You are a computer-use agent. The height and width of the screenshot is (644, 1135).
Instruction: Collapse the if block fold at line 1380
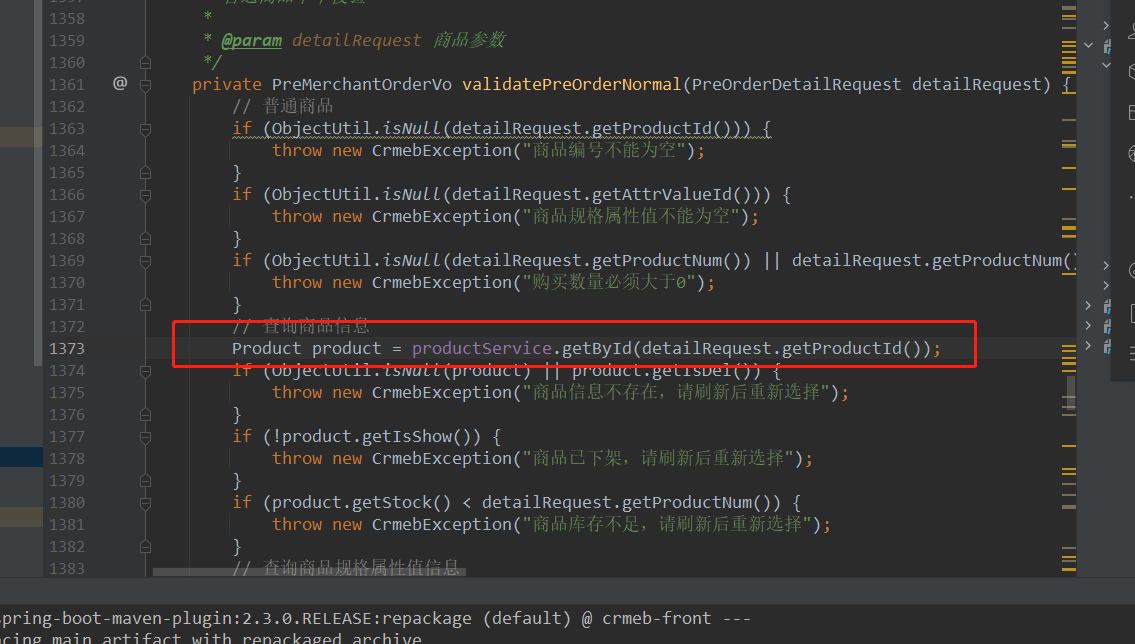click(145, 502)
